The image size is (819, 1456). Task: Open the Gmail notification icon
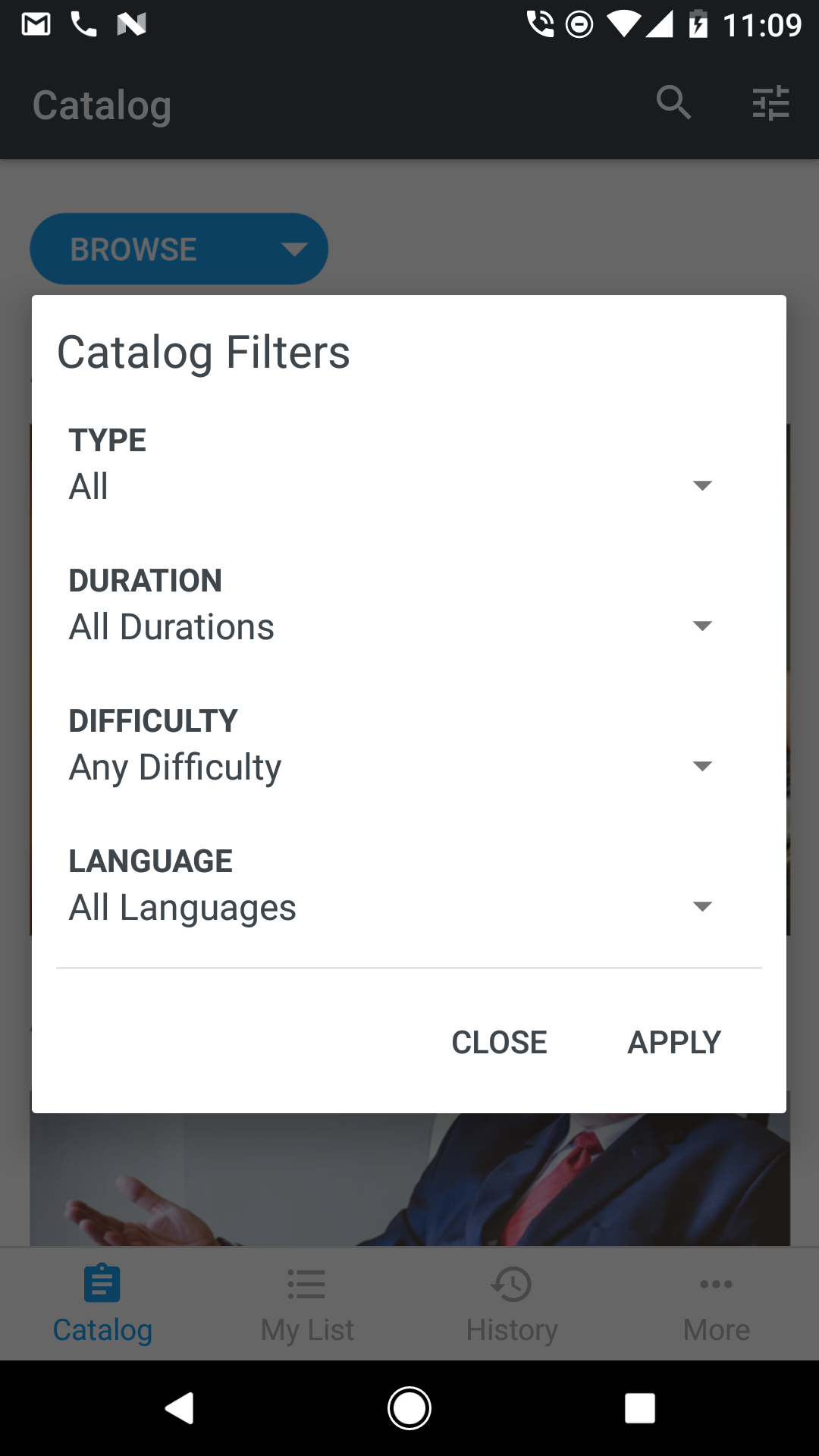(x=36, y=24)
